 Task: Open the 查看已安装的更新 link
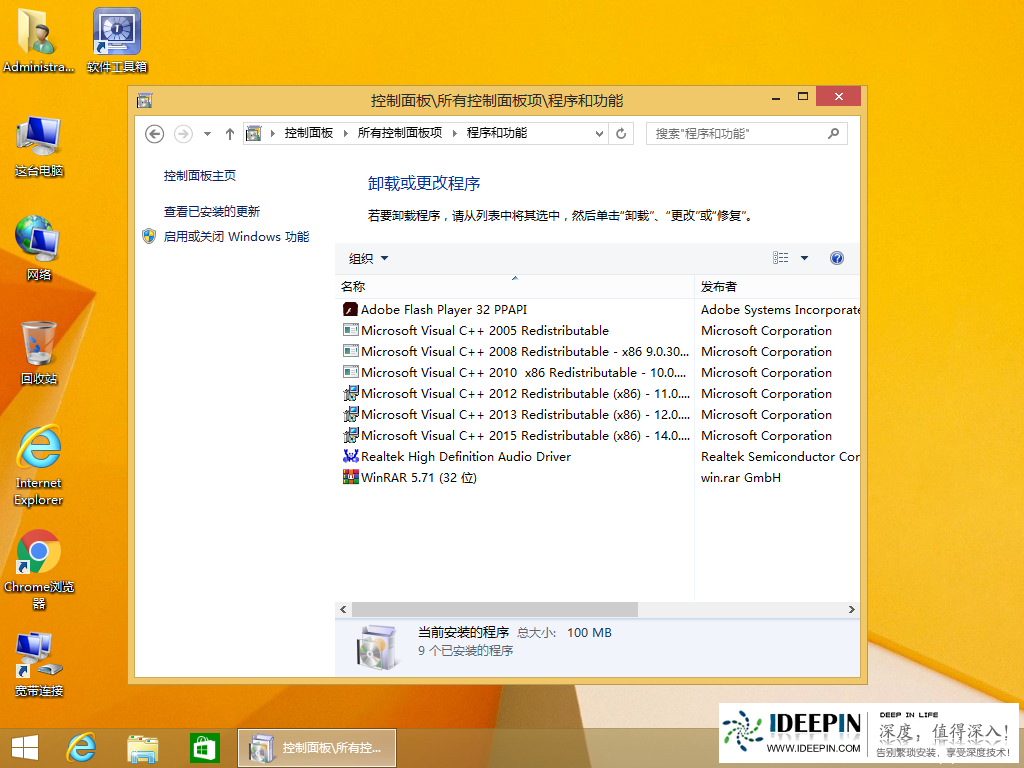pos(212,212)
